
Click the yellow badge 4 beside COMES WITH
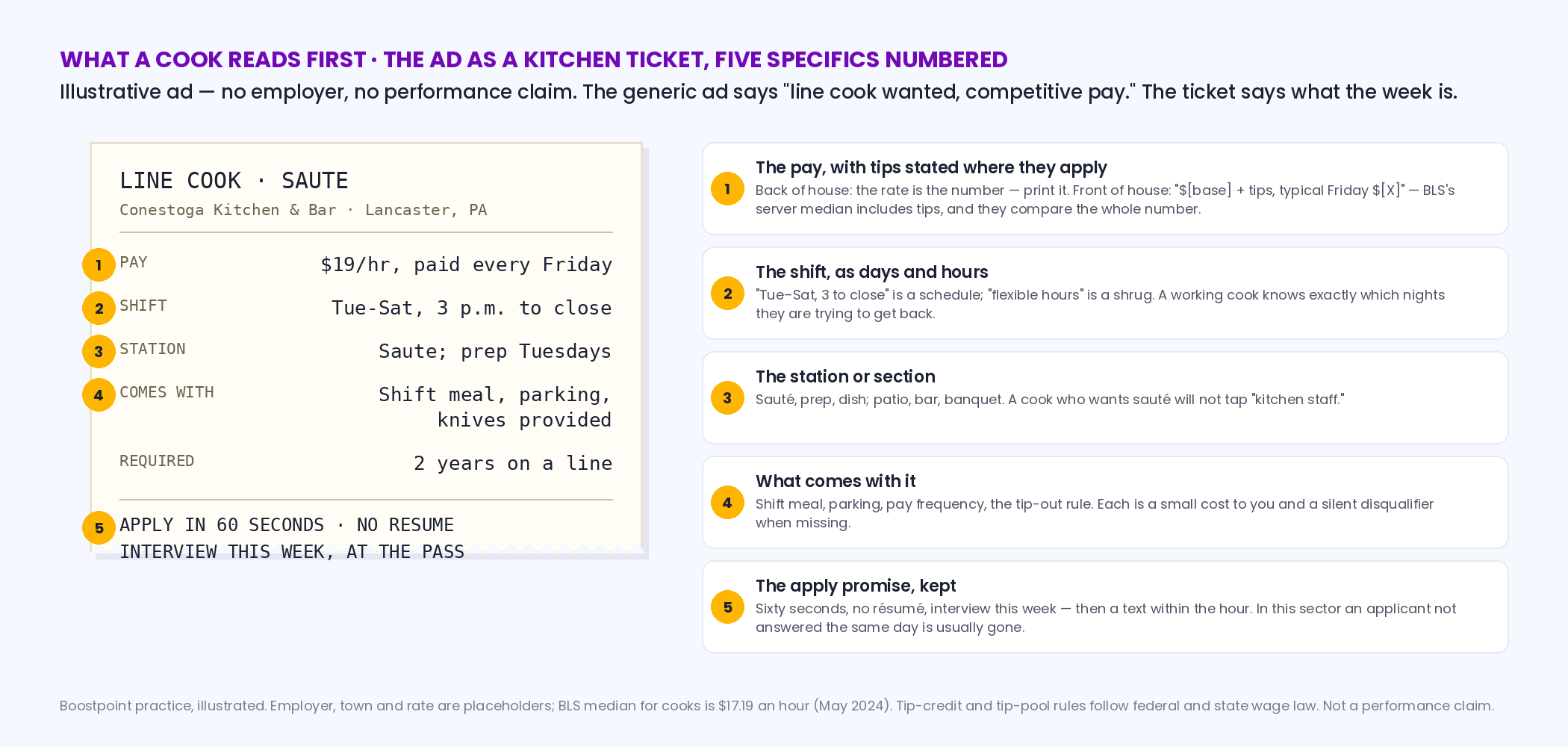(99, 395)
